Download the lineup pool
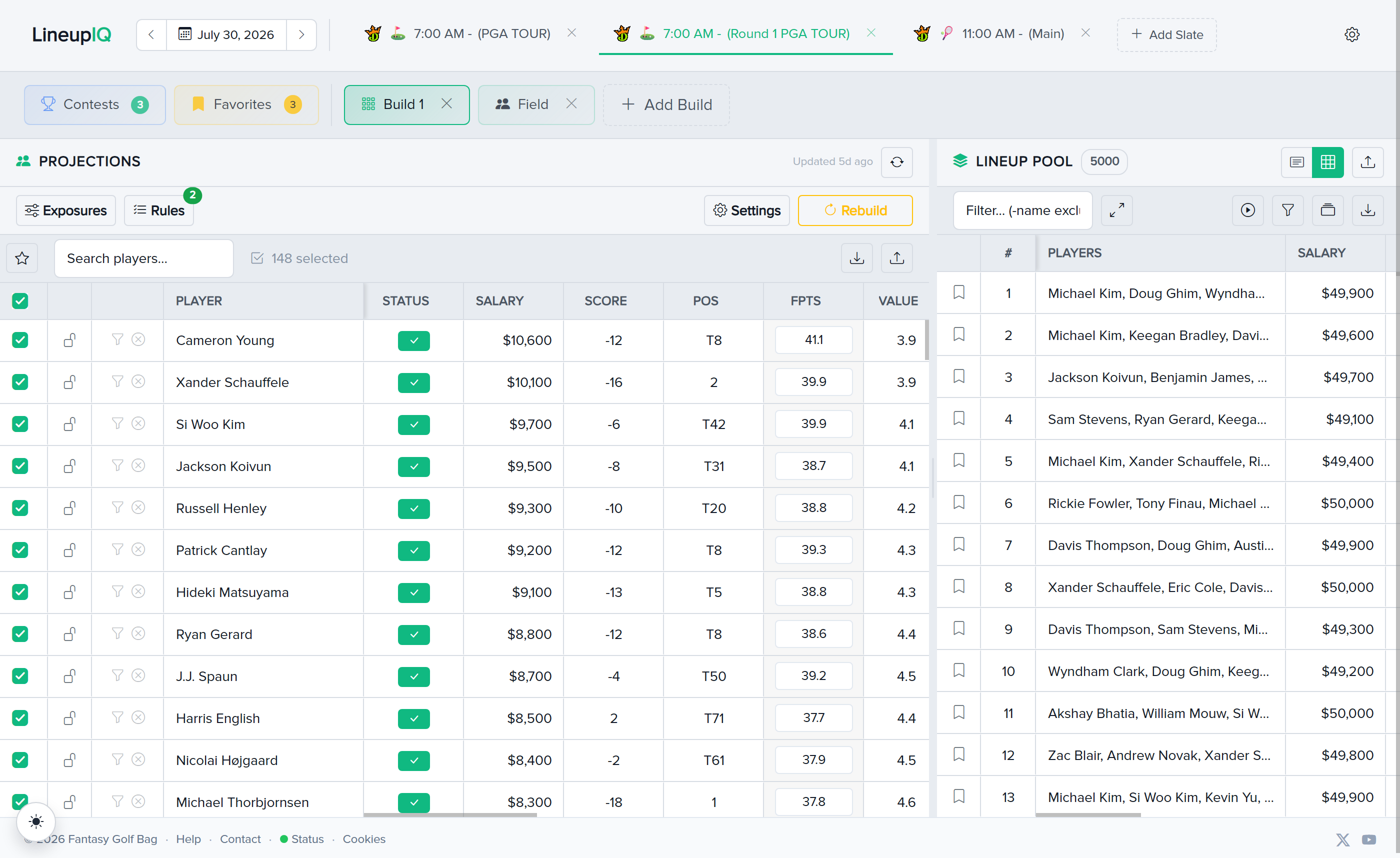 (x=1367, y=210)
